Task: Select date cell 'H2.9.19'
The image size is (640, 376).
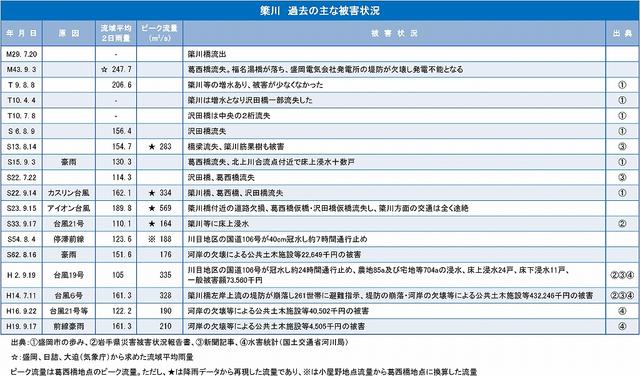Action: [x=22, y=275]
